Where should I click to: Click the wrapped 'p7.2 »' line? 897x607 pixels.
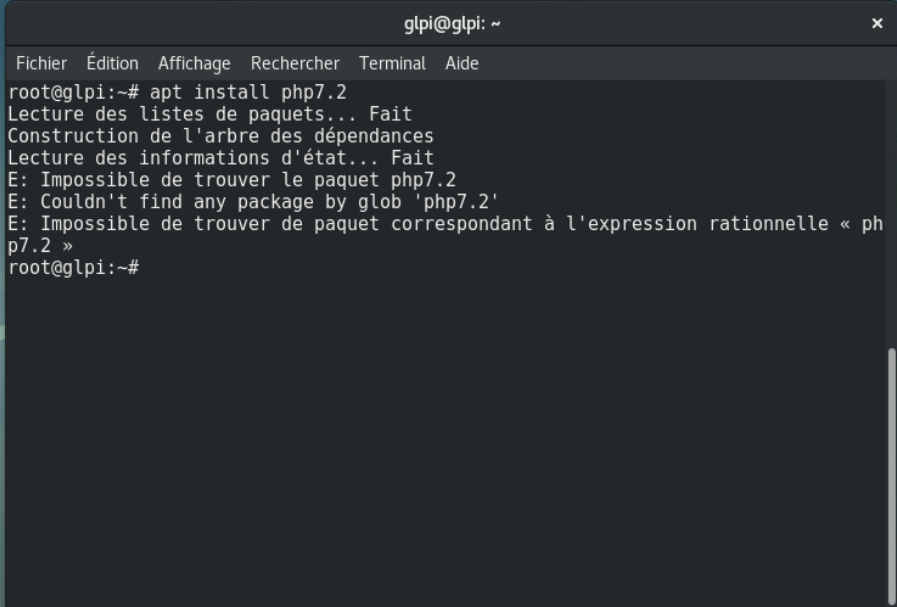[40, 246]
